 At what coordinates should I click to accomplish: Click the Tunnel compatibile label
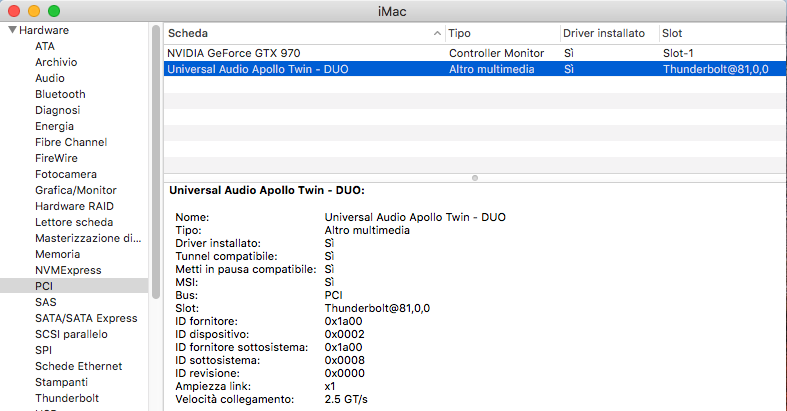pos(226,256)
